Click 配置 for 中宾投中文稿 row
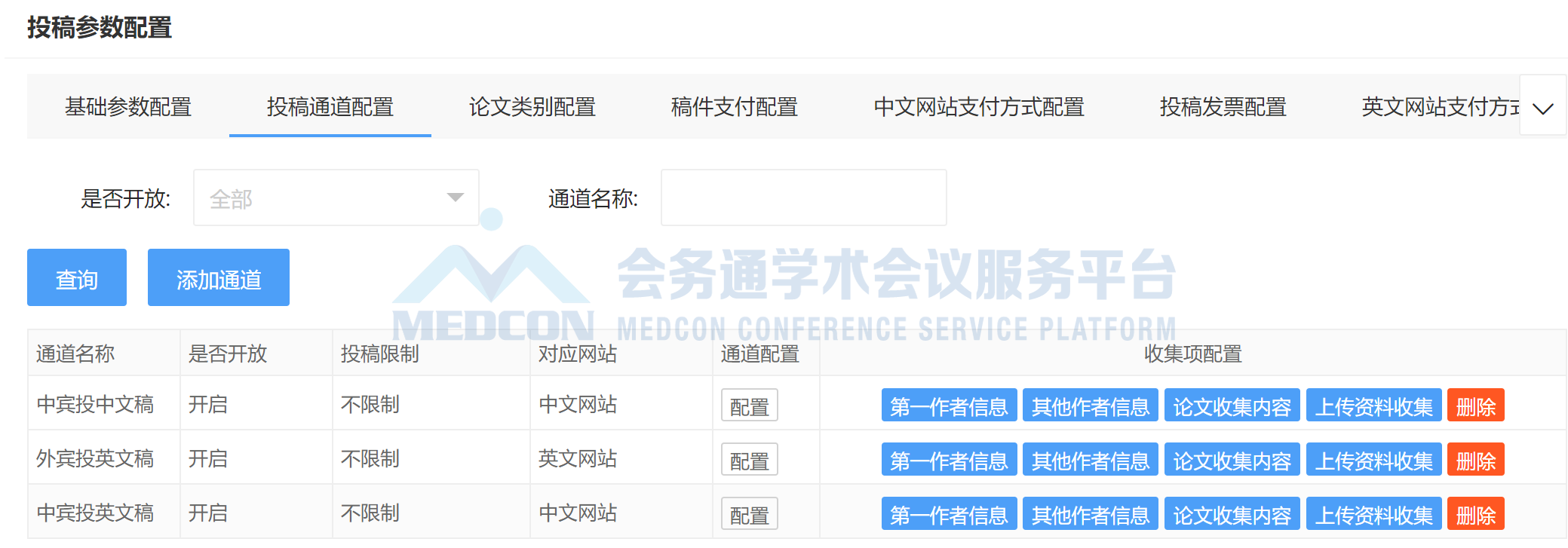The image size is (1568, 548). 749,406
